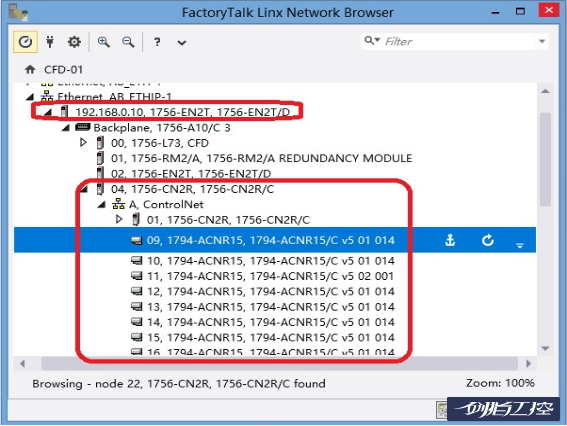Image resolution: width=567 pixels, height=426 pixels.
Task: Click the plug connection icon in toolbar
Action: pos(50,42)
